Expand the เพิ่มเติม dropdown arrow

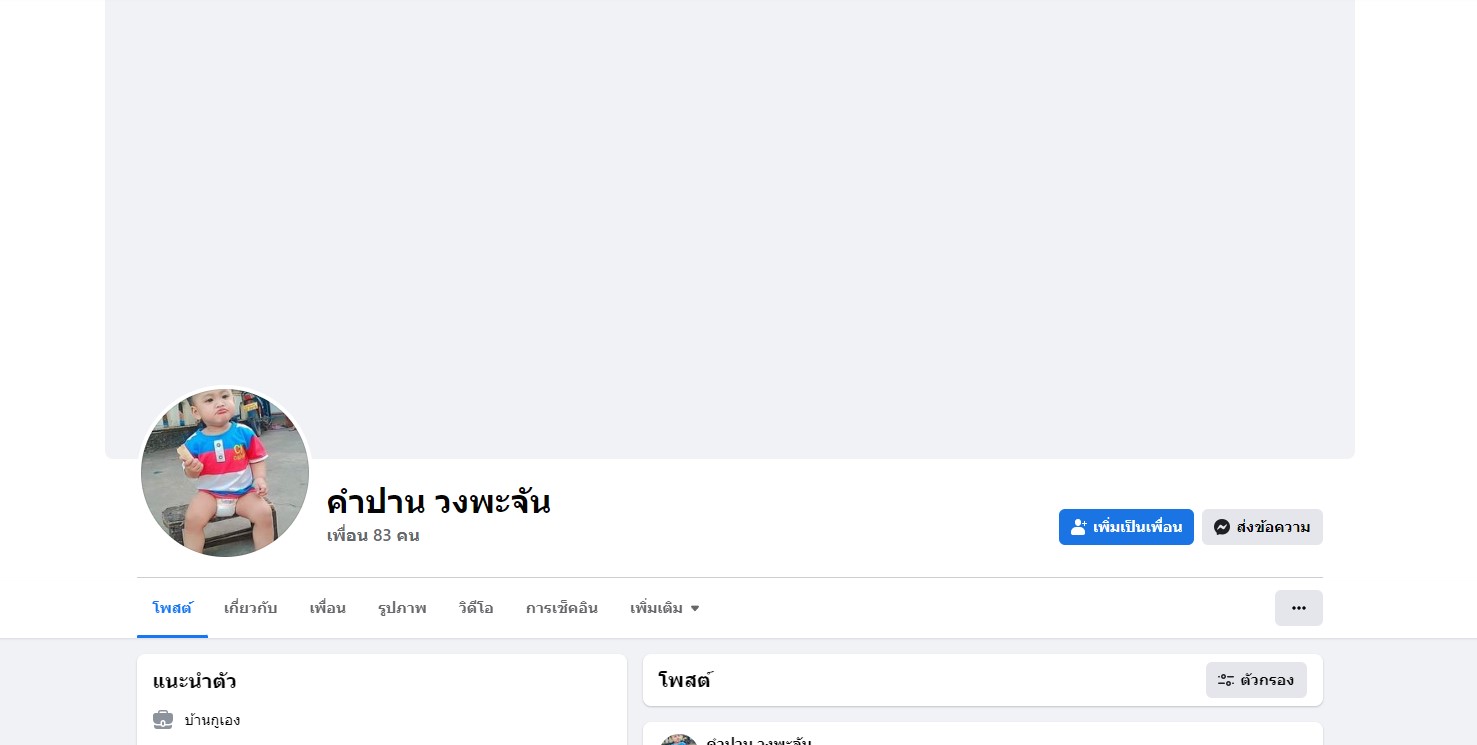tap(695, 608)
